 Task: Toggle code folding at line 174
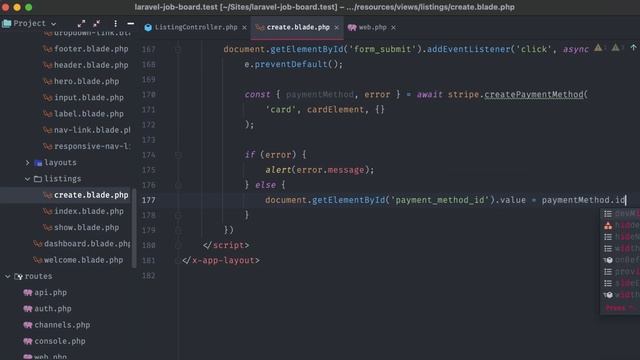178,155
